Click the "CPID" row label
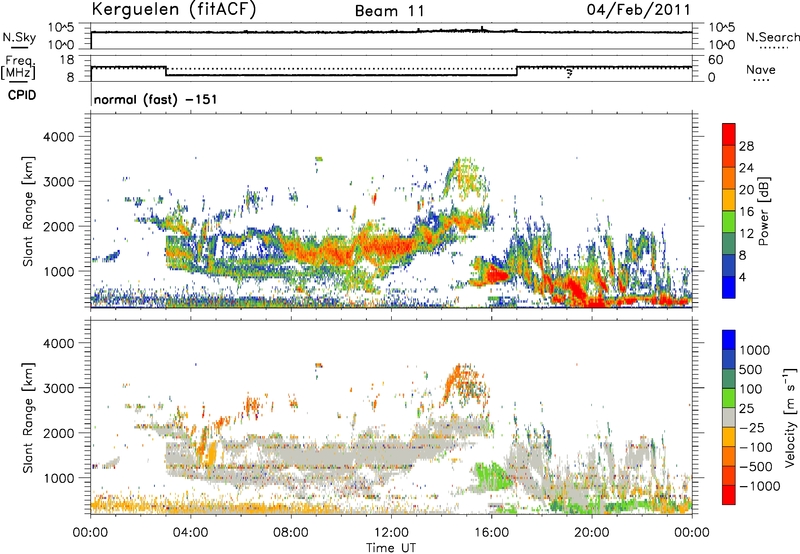The image size is (800, 554). tap(22, 95)
